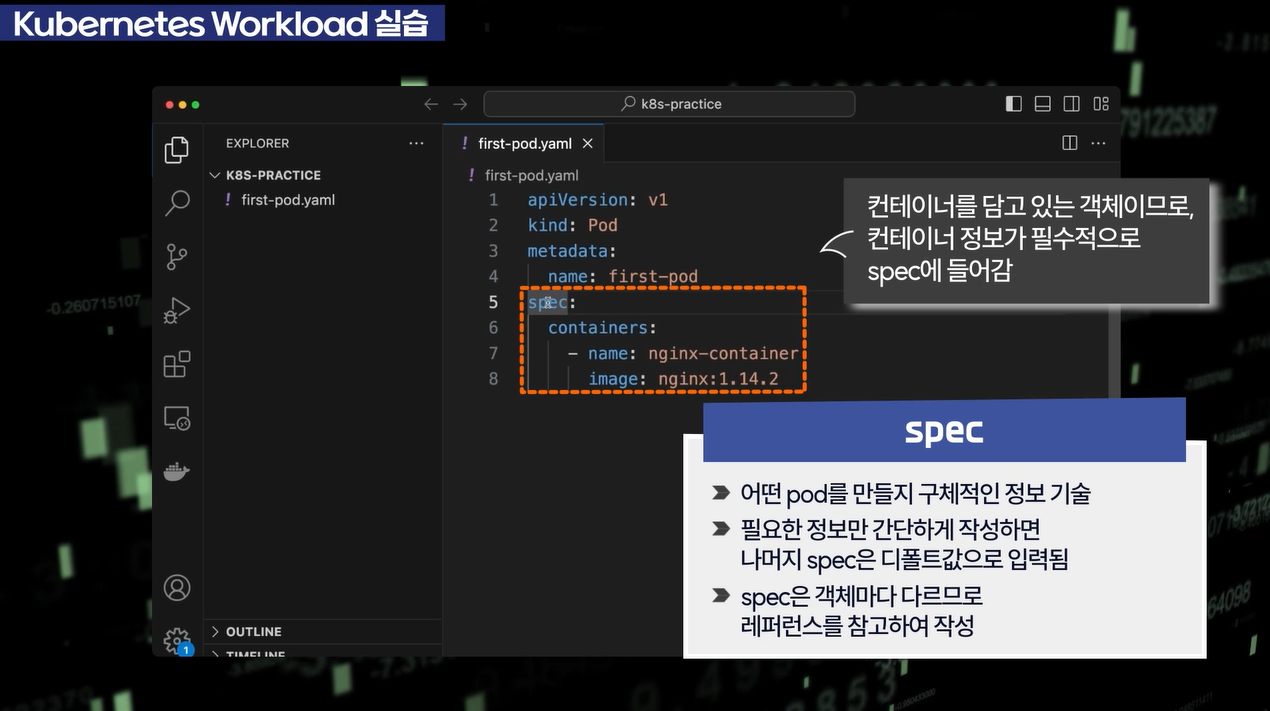The height and width of the screenshot is (711, 1270).
Task: Open the Remote Explorer view
Action: [177, 419]
